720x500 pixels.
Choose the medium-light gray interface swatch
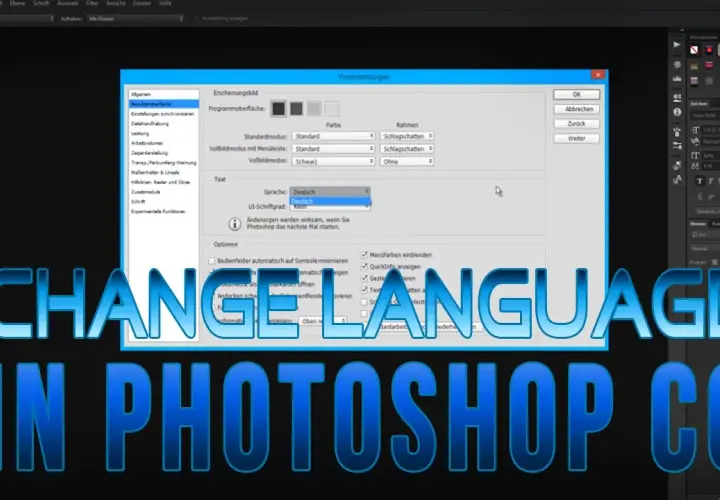314,109
